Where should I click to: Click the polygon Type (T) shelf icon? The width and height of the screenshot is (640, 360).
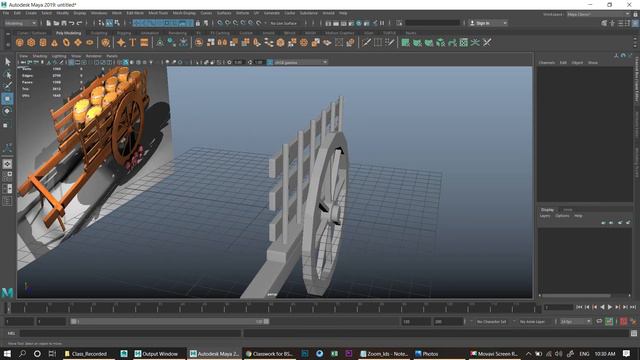pyautogui.click(x=133, y=42)
